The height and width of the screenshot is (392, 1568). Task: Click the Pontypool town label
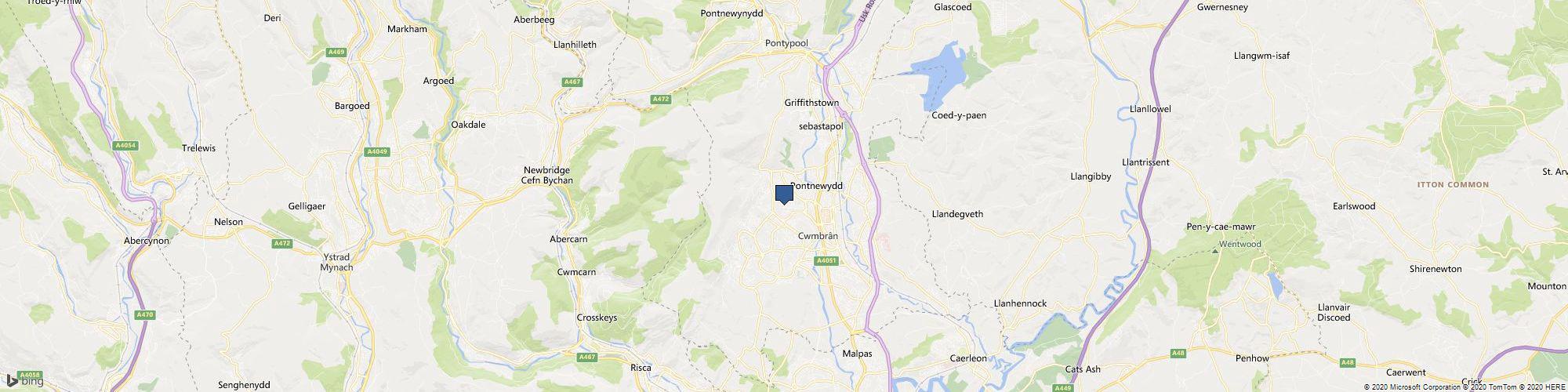coord(786,43)
